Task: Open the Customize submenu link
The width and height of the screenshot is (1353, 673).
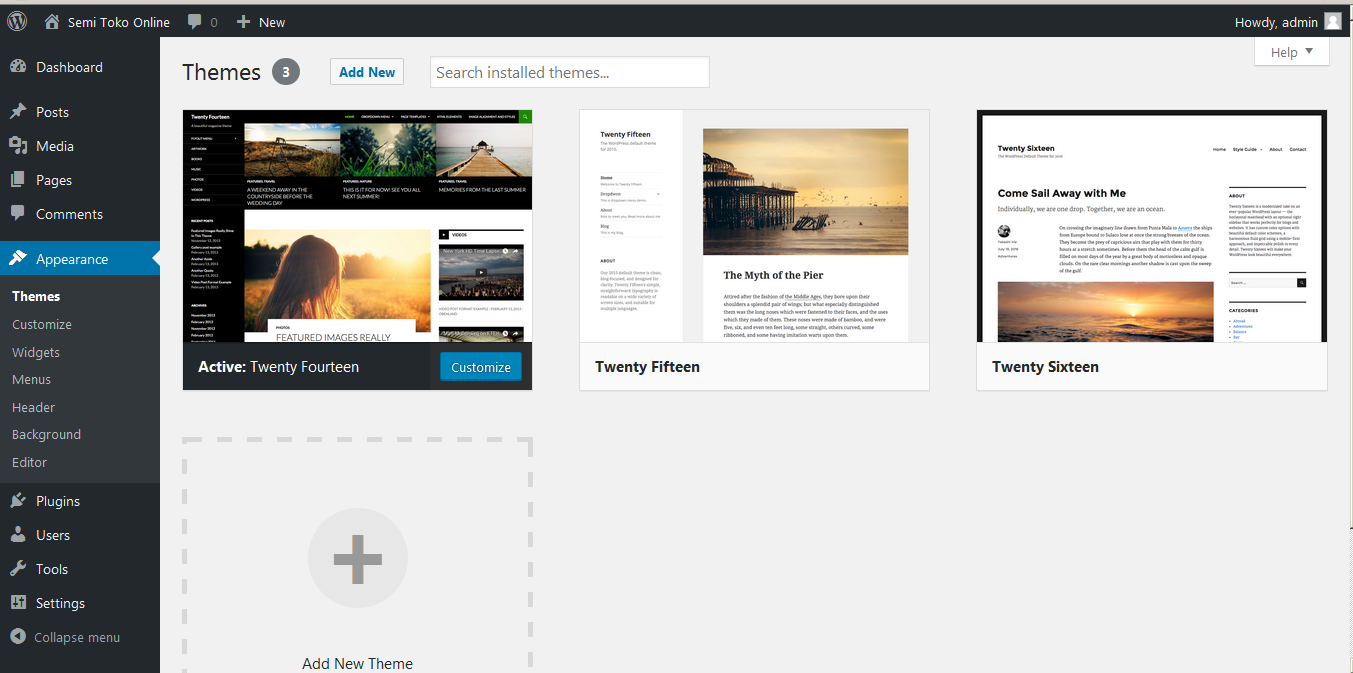Action: pos(42,324)
